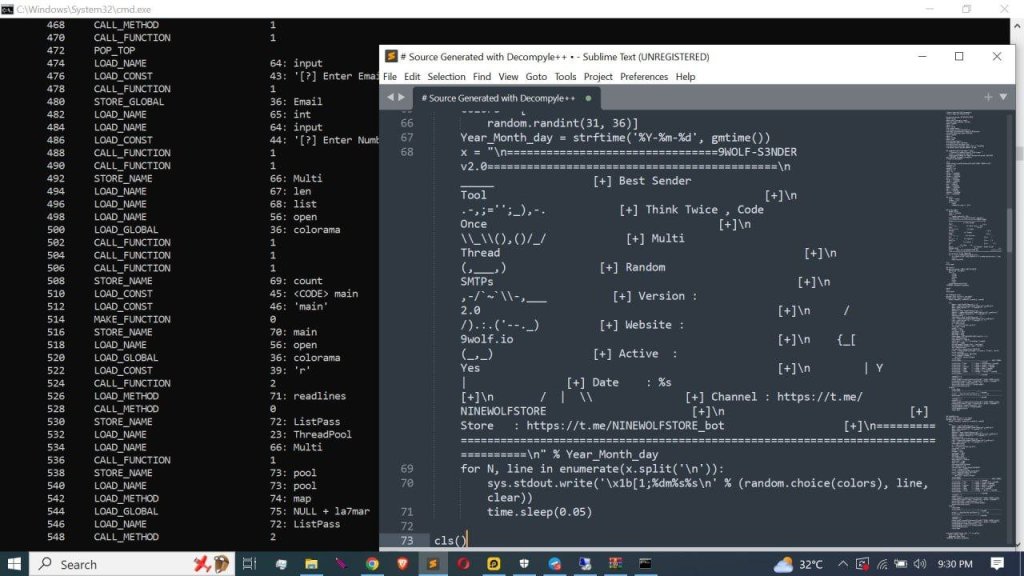Open Task View from the taskbar
The image size is (1024, 576).
251,564
